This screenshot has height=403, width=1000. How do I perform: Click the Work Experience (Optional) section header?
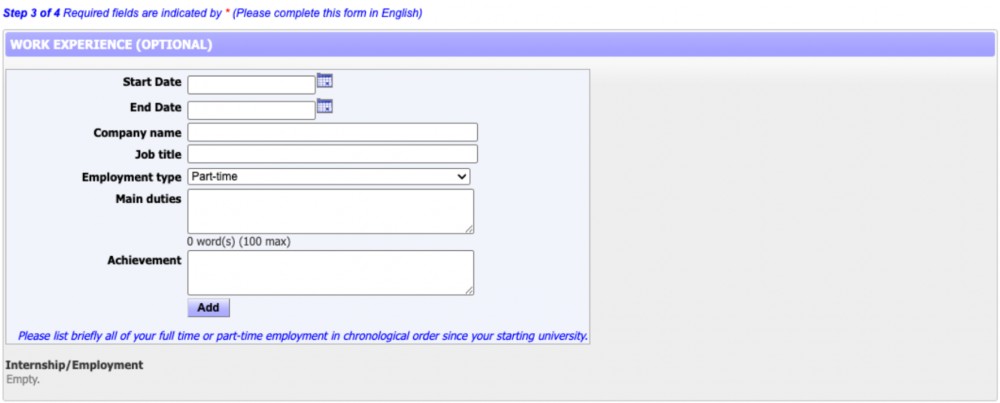coord(111,45)
